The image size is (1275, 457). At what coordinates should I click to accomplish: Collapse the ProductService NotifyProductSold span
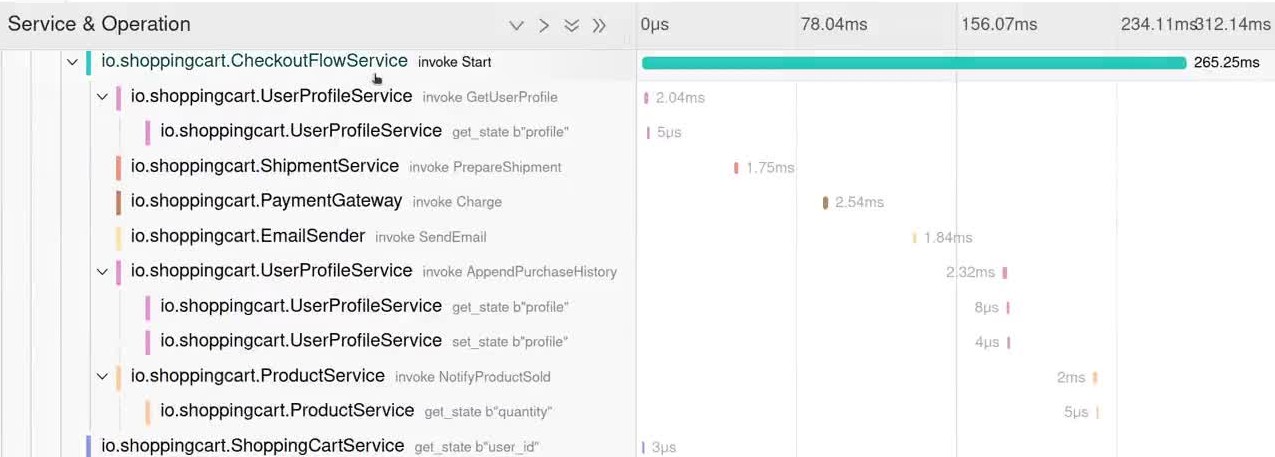102,376
